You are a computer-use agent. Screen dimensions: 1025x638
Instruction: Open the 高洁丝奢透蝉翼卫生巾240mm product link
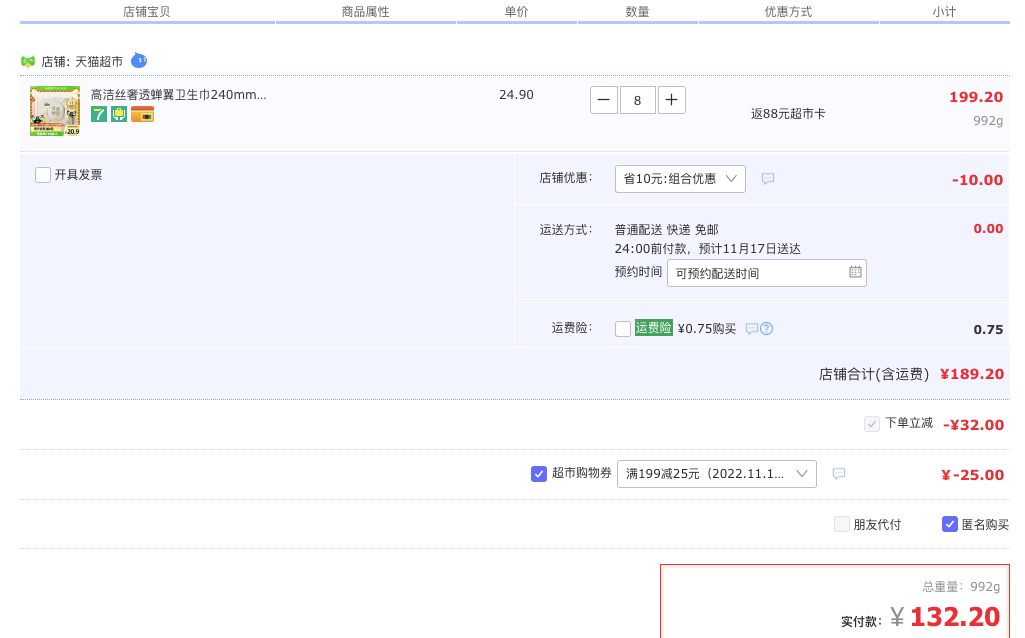click(x=178, y=95)
